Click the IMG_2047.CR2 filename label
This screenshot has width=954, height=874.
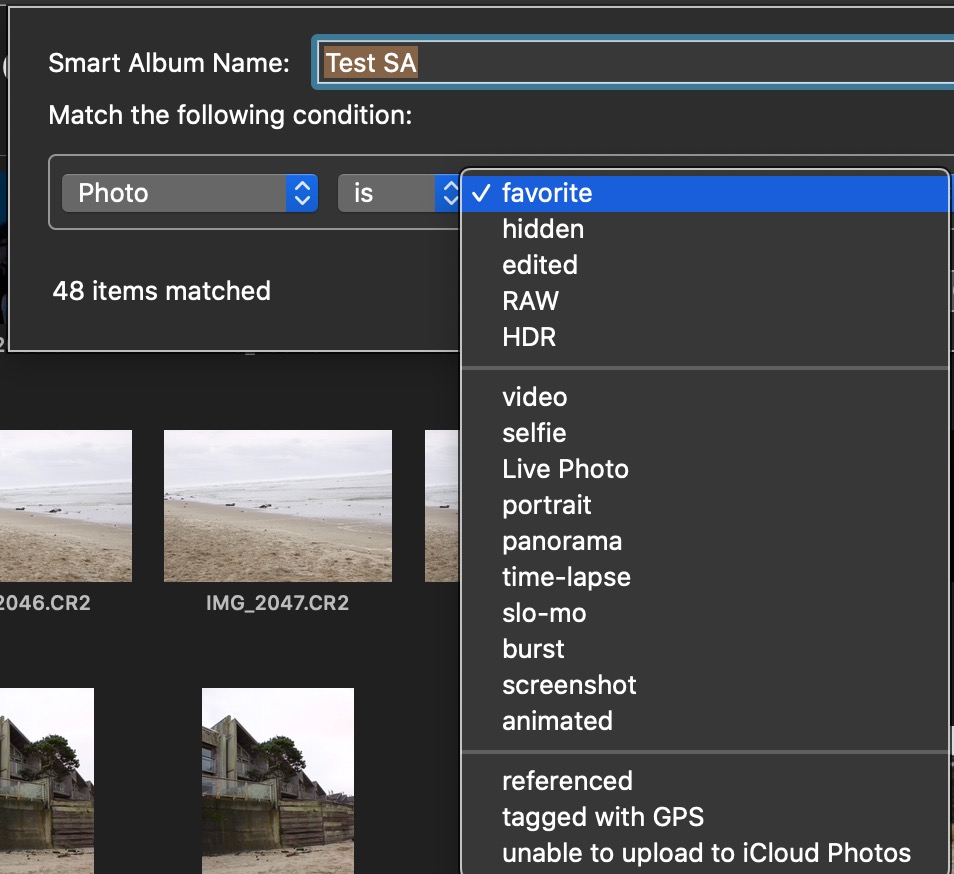coord(277,604)
